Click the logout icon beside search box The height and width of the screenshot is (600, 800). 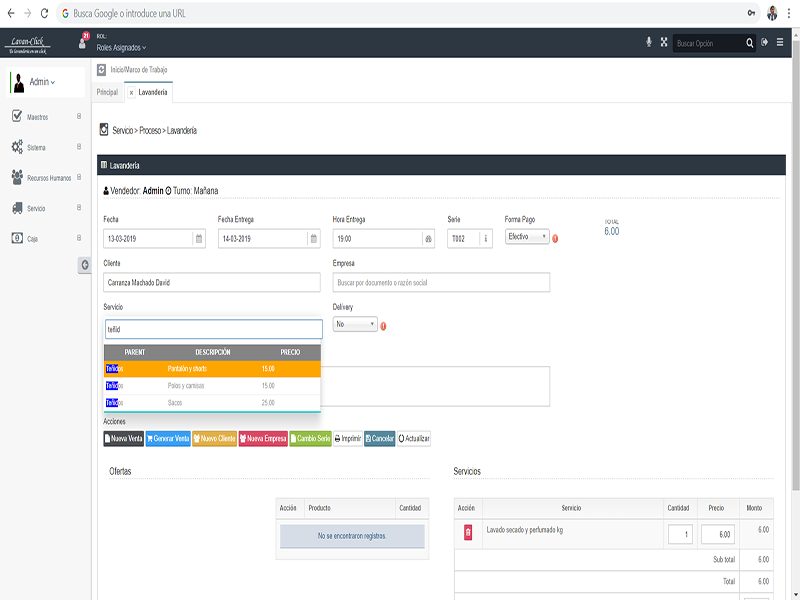(764, 42)
